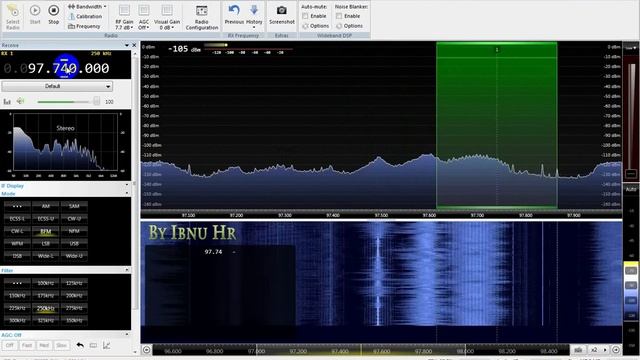
Task: Open the Frequency tool in the Radio group
Action: (x=84, y=26)
